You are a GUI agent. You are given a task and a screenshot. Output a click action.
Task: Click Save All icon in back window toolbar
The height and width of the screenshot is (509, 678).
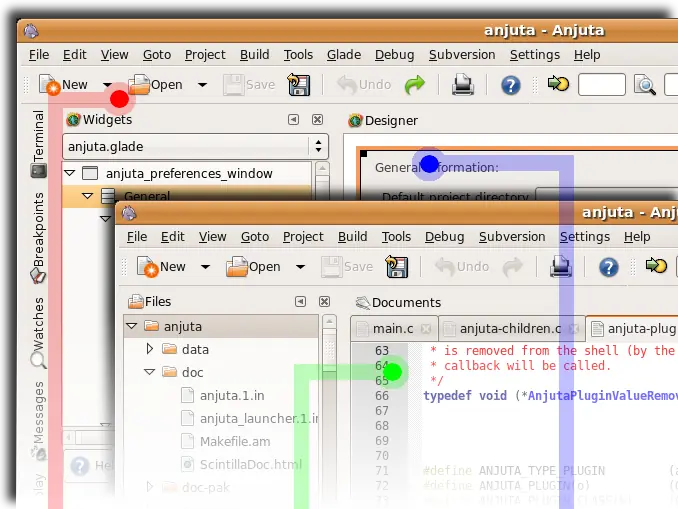pos(299,84)
